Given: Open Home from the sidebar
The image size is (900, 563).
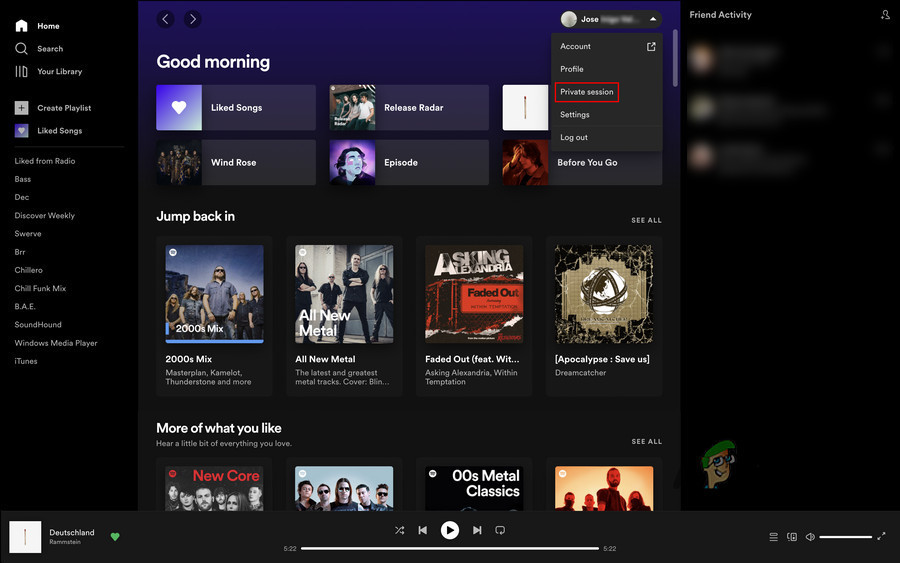Looking at the screenshot, I should click(38, 26).
